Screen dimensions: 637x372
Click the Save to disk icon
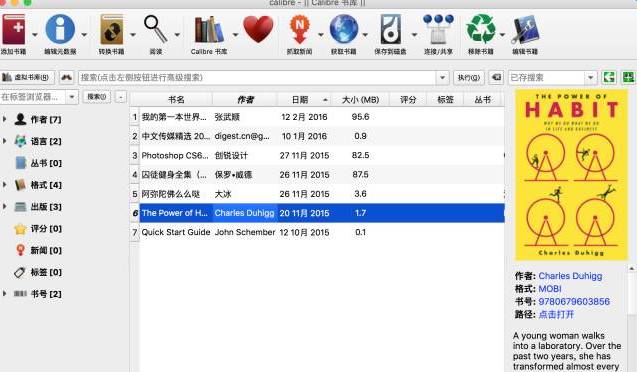point(391,29)
